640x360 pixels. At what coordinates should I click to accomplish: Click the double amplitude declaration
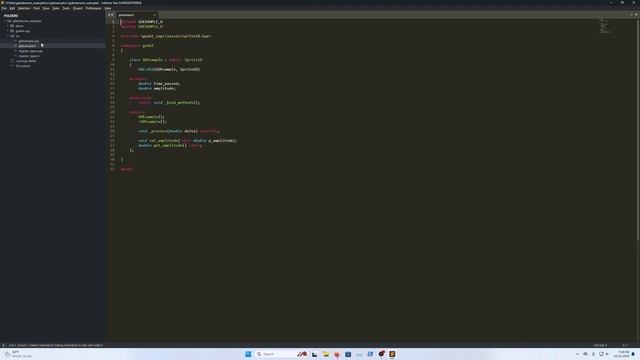tap(157, 88)
